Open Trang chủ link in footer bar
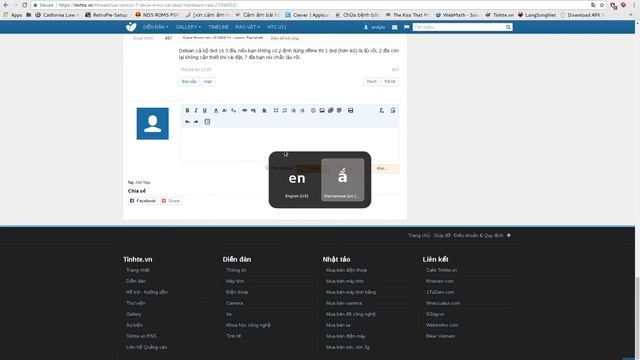Screen dimensions: 640x360 419,236
